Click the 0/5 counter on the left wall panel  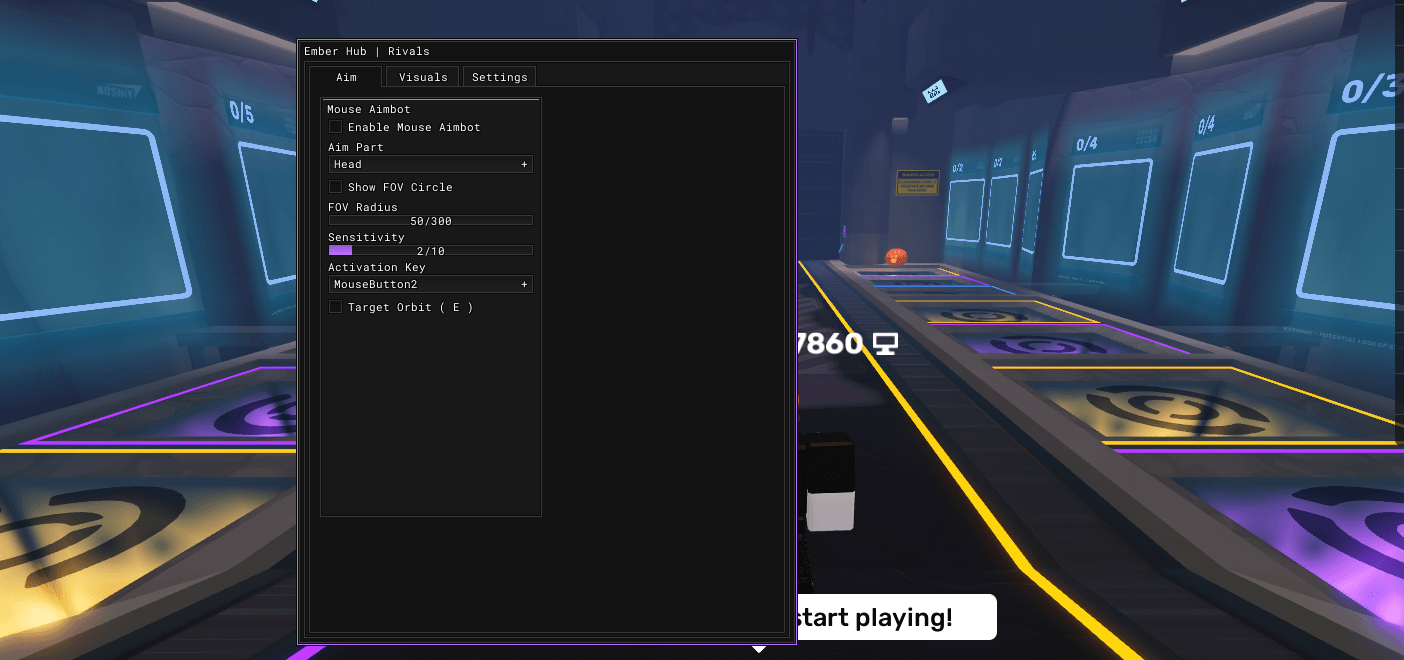click(x=241, y=112)
